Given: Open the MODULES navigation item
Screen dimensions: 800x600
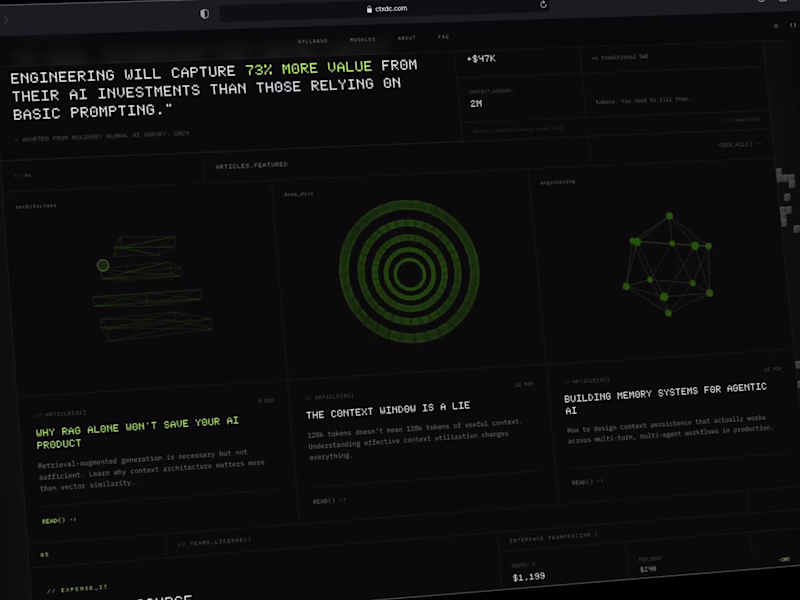Looking at the screenshot, I should [x=362, y=40].
